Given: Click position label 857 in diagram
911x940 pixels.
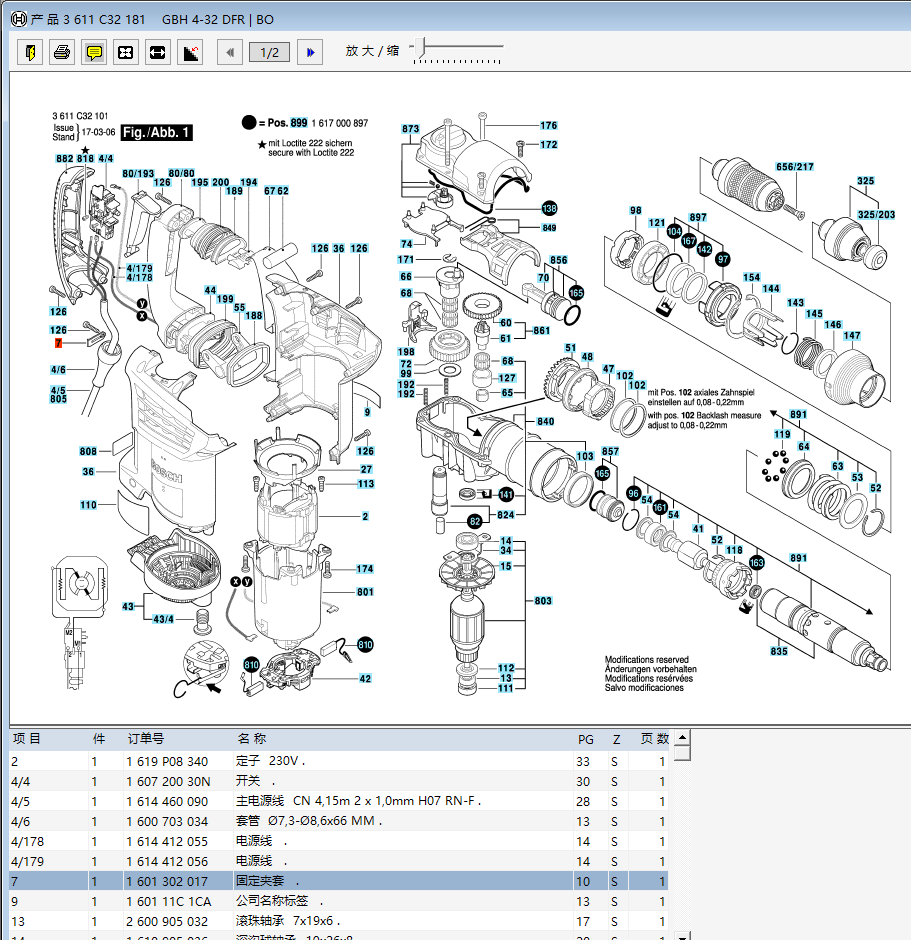Looking at the screenshot, I should (610, 451).
